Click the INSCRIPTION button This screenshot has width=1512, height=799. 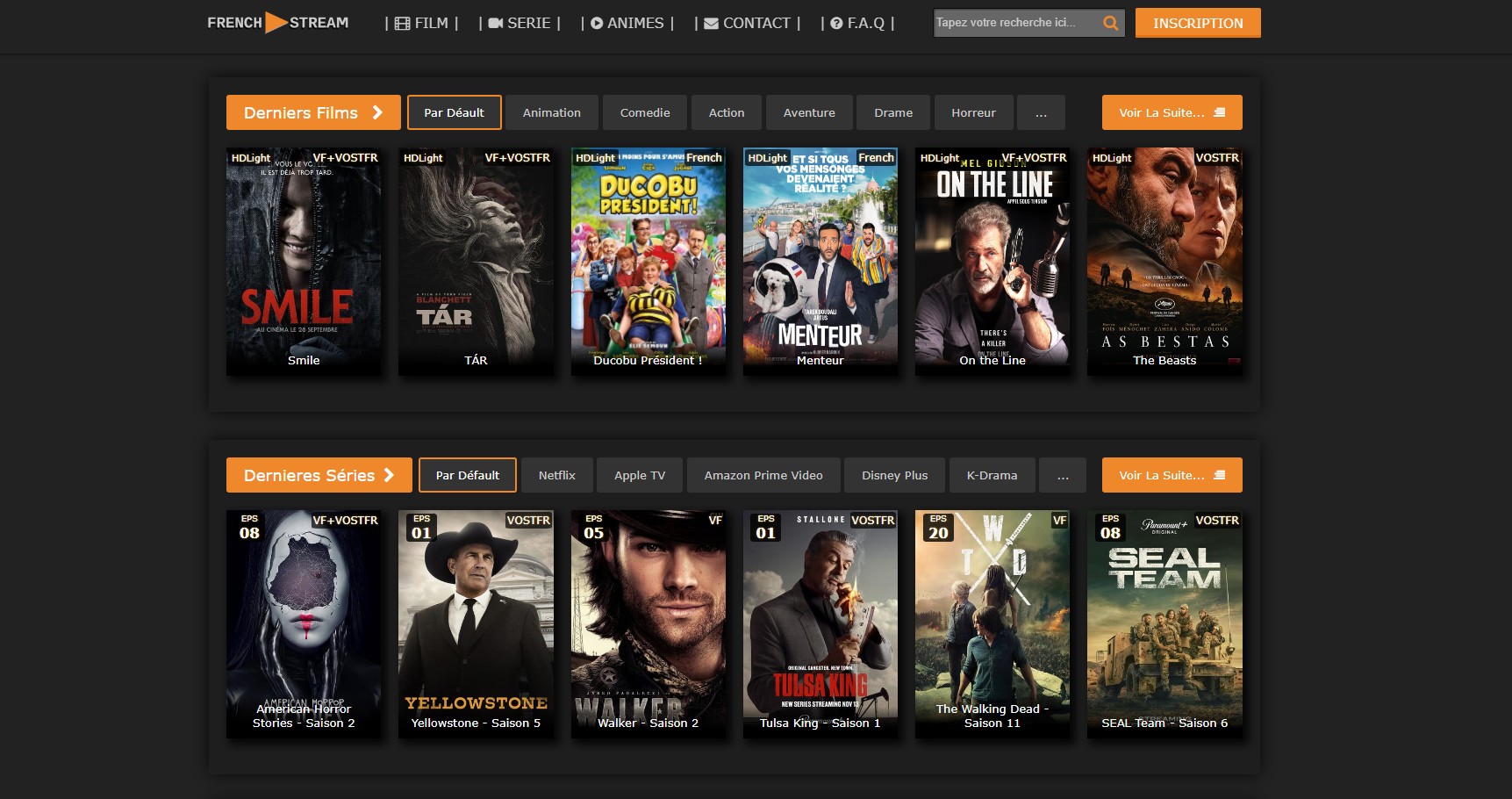[x=1198, y=23]
